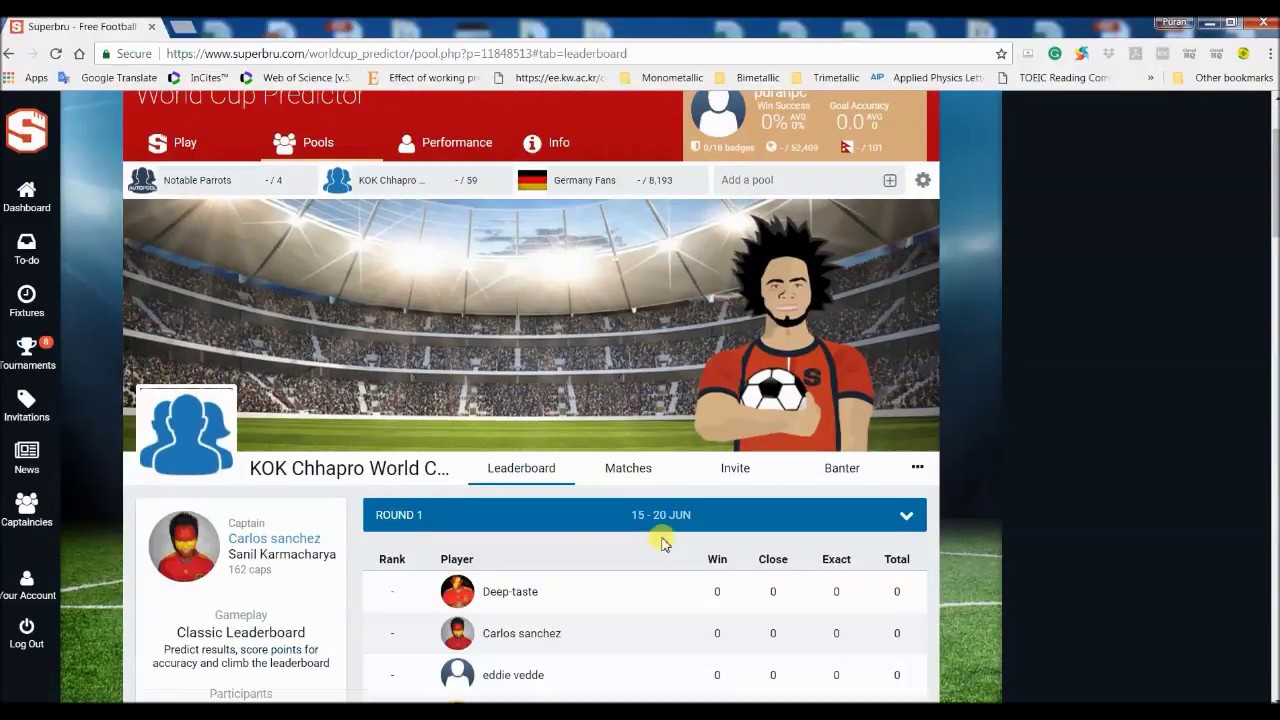Click the Superbru logo in the sidebar
This screenshot has height=720, width=1280.
click(27, 131)
